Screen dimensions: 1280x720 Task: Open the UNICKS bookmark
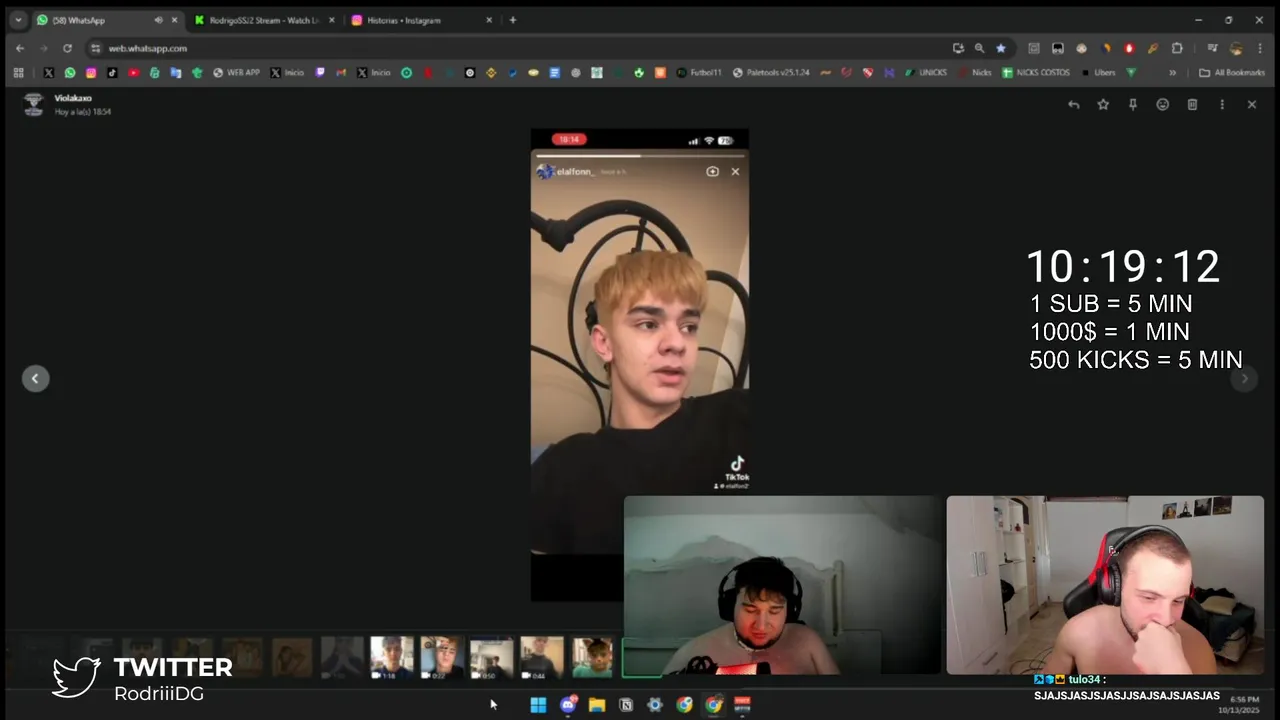tap(926, 73)
